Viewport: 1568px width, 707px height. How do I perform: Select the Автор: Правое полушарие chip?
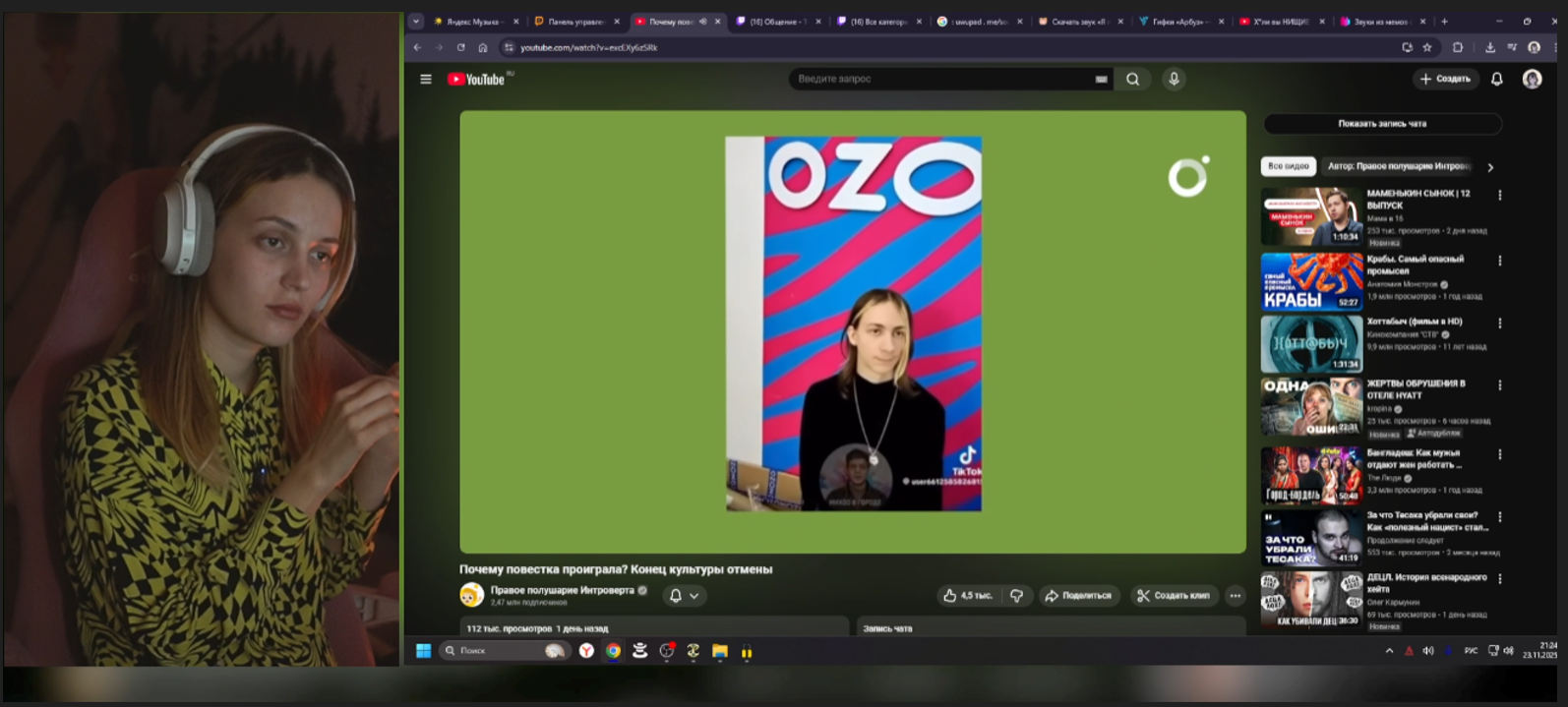point(1398,166)
